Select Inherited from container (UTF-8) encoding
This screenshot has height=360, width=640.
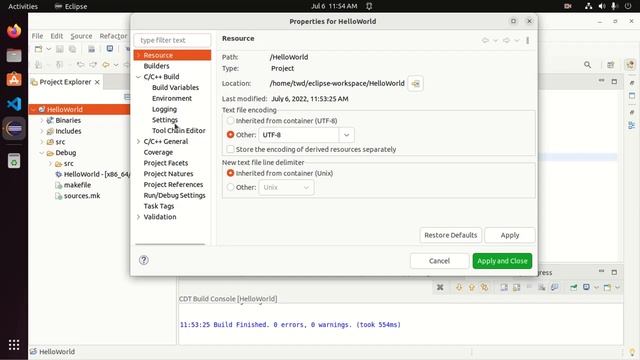pos(231,121)
